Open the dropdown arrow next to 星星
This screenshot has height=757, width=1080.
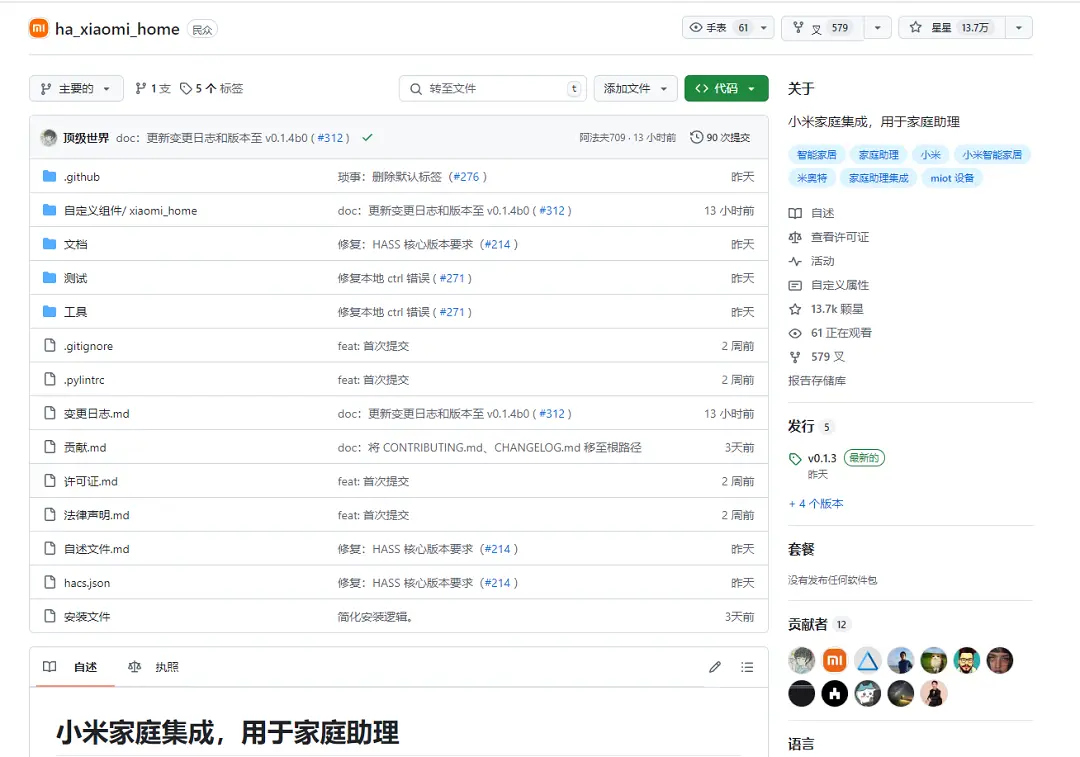point(1018,27)
